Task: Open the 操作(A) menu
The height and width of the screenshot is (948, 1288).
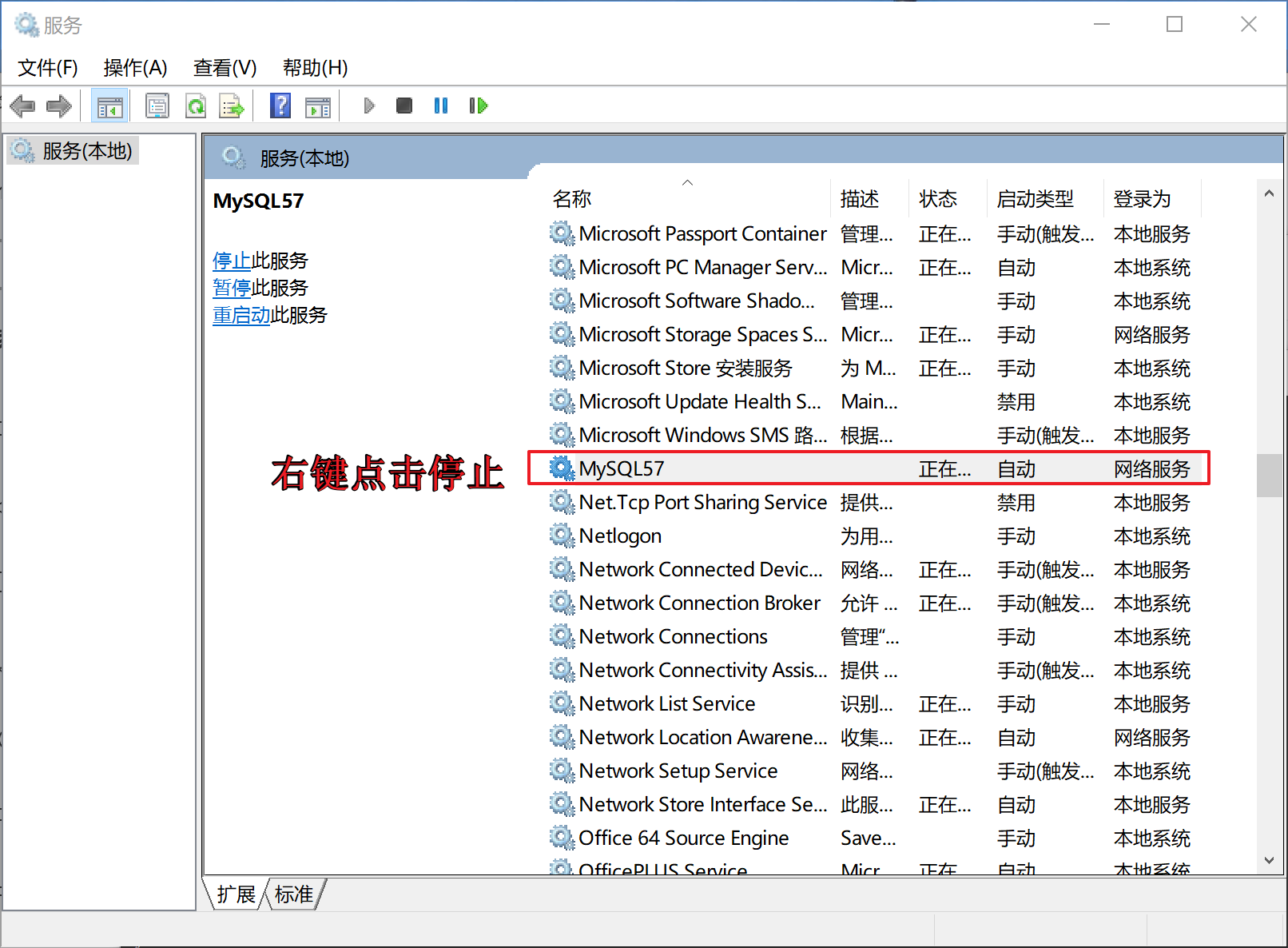Action: [135, 68]
